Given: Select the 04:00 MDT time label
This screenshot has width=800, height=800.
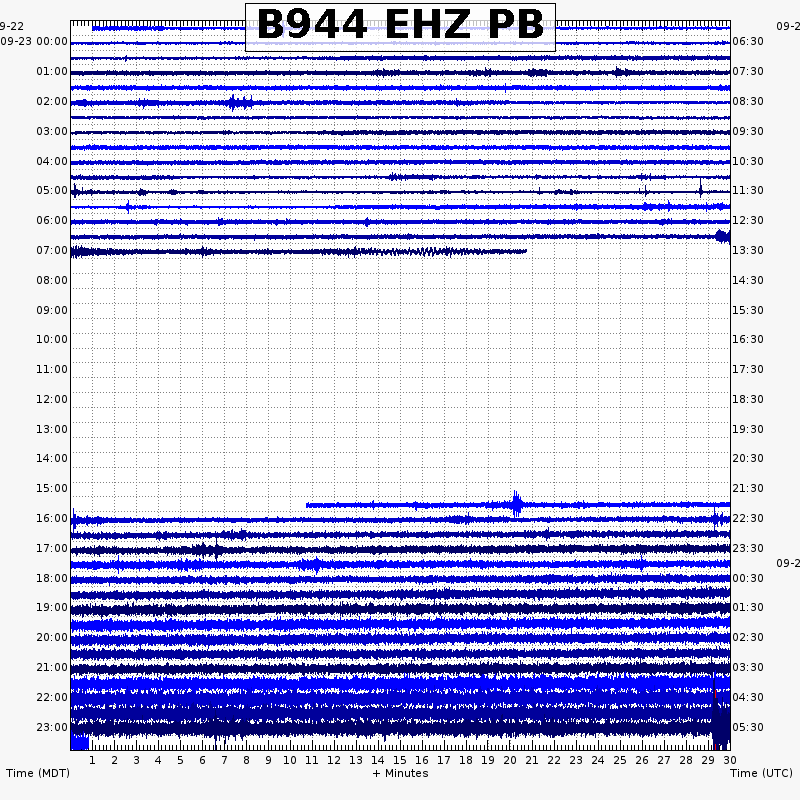Looking at the screenshot, I should 52,161.
